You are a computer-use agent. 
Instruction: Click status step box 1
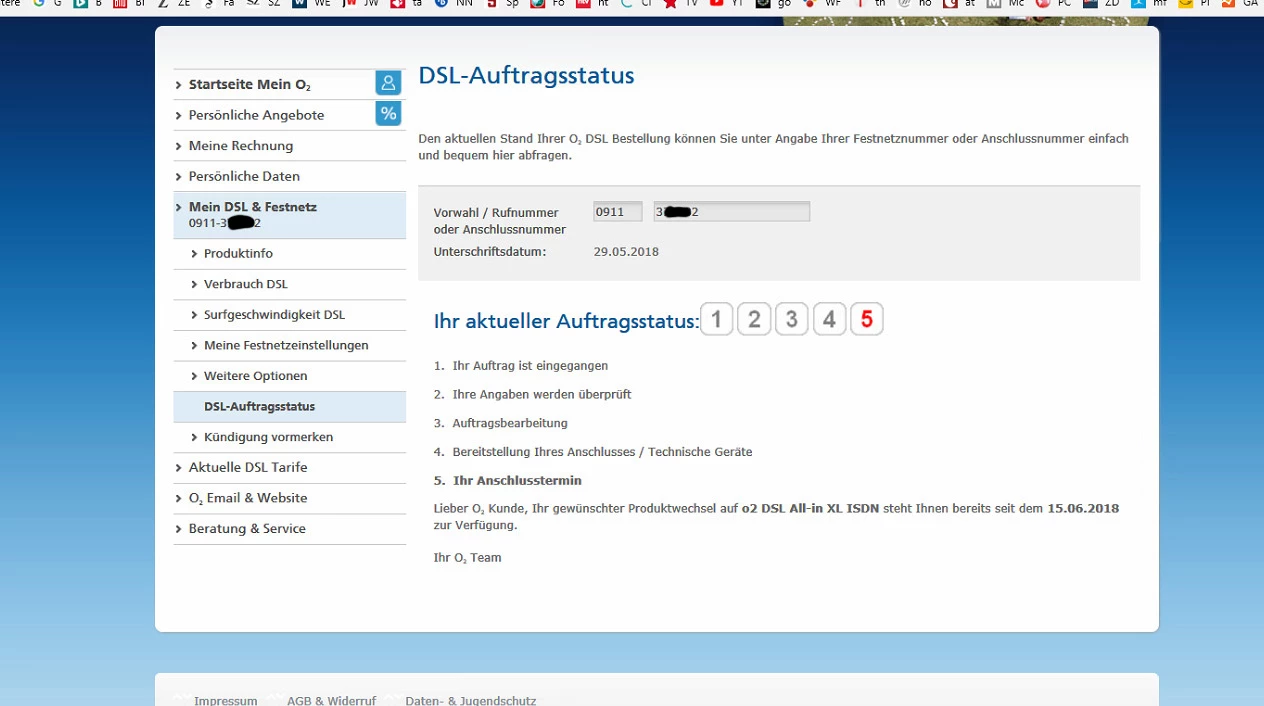(717, 319)
